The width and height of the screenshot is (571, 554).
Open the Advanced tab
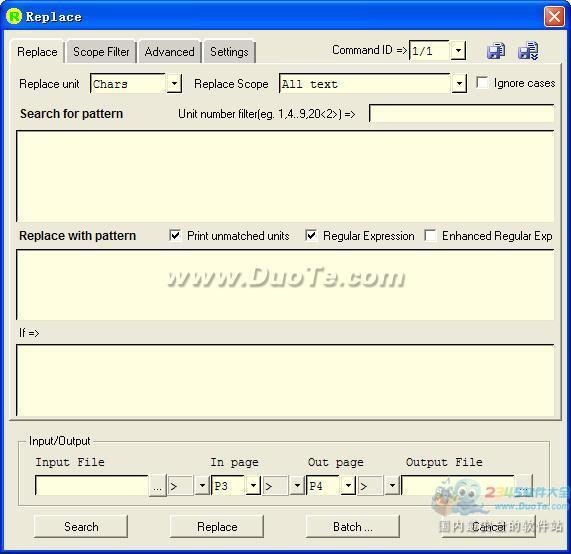tap(169, 52)
